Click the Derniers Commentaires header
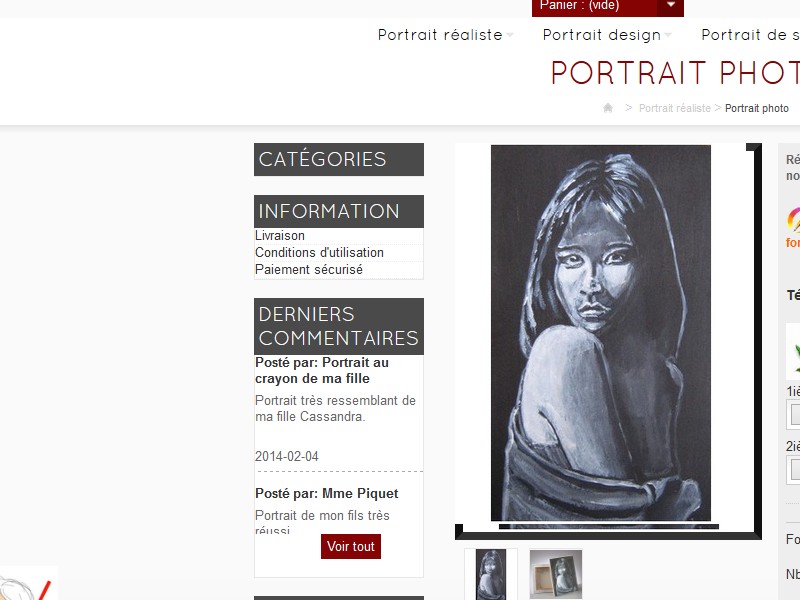The height and width of the screenshot is (600, 800). [339, 326]
